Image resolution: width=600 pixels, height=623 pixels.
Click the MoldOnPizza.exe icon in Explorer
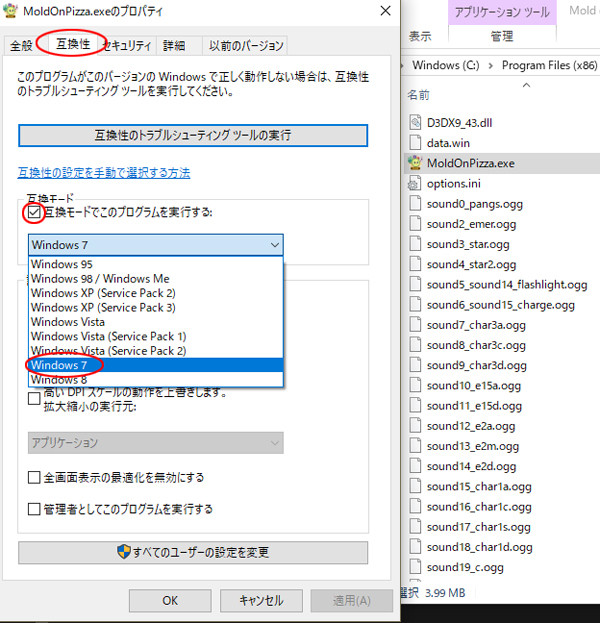[415, 163]
